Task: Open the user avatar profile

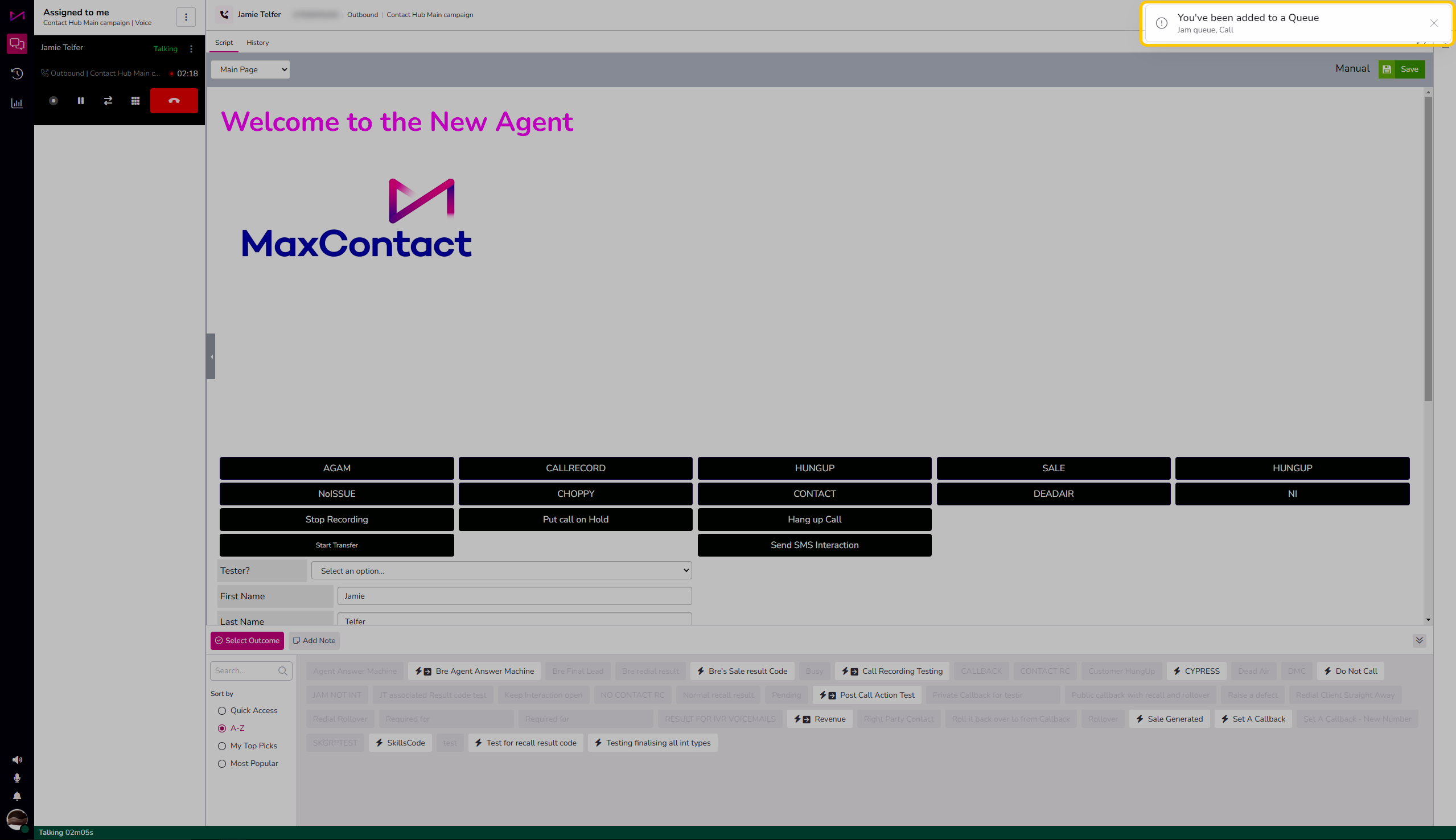Action: coord(17,820)
